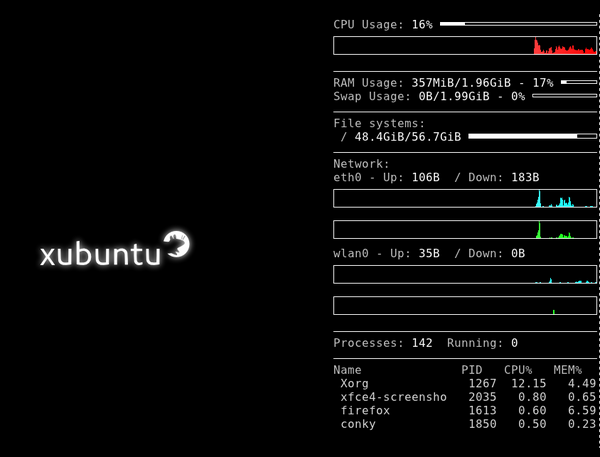
Task: Click the red CPU history graph
Action: 465,46
